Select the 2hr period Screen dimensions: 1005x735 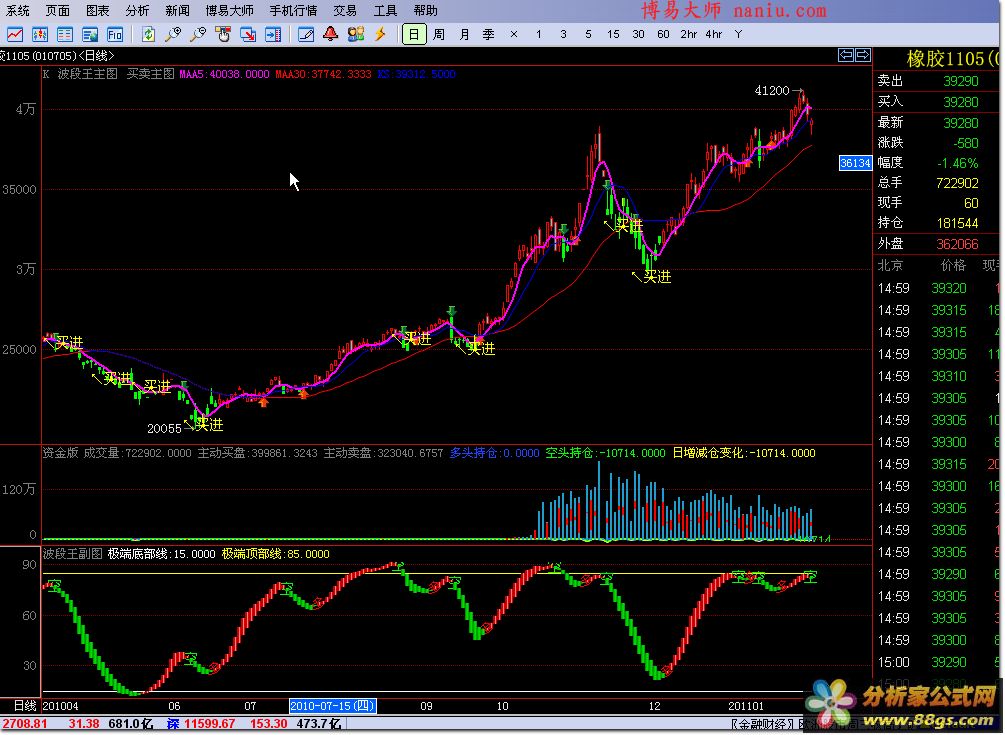click(x=688, y=35)
